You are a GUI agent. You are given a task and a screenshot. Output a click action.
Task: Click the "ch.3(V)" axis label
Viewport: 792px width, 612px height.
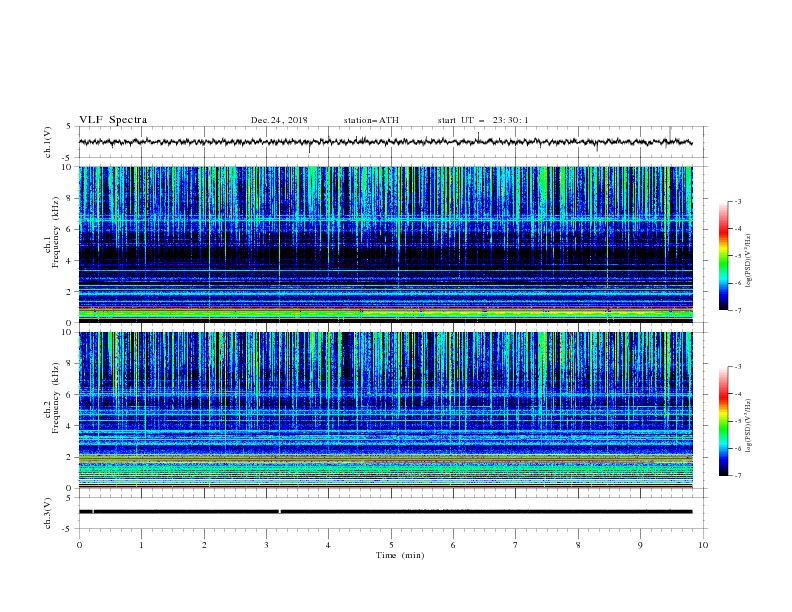click(48, 513)
